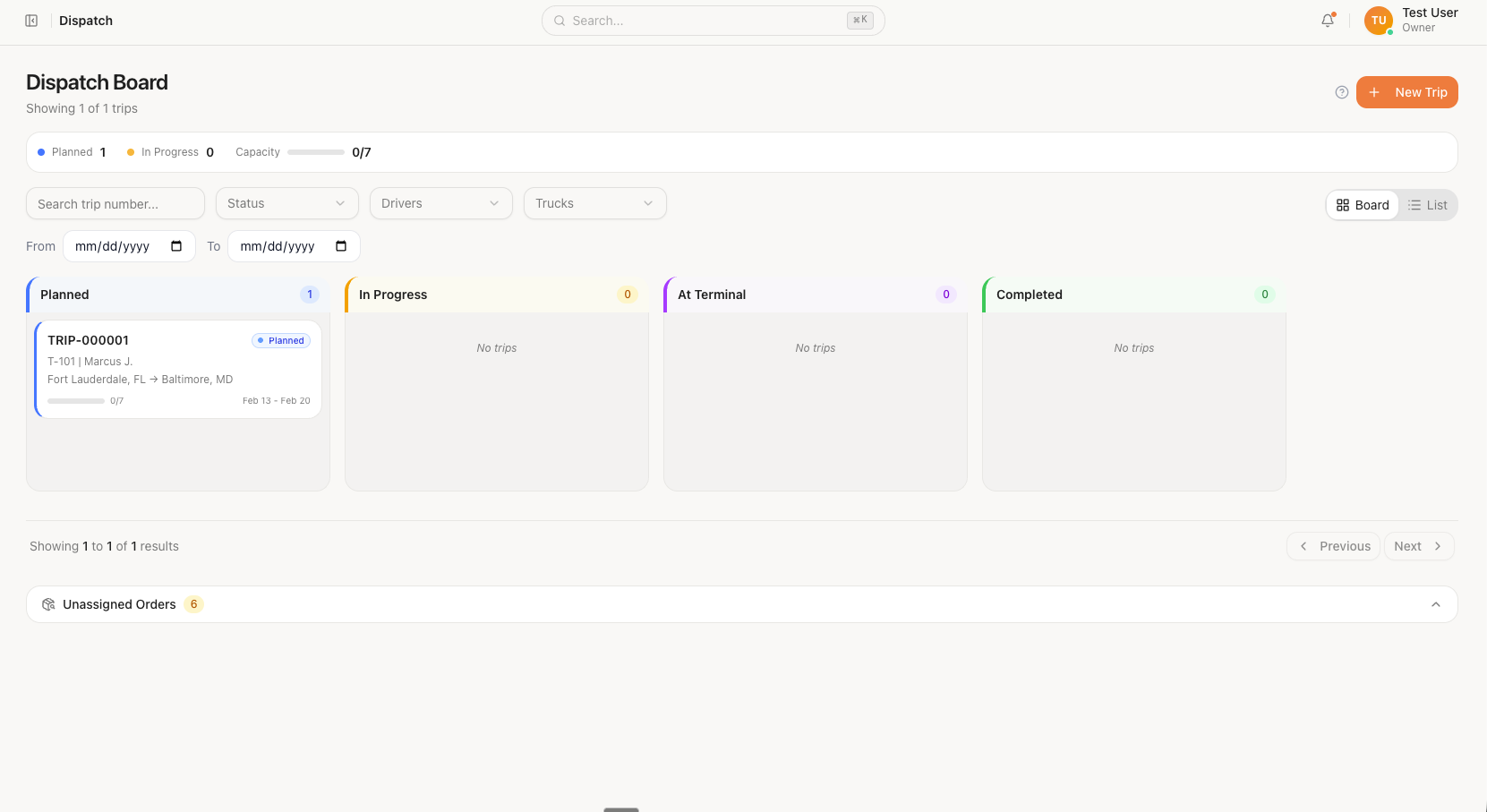Image resolution: width=1487 pixels, height=812 pixels.
Task: Click the search magnifier icon
Action: pyautogui.click(x=560, y=21)
